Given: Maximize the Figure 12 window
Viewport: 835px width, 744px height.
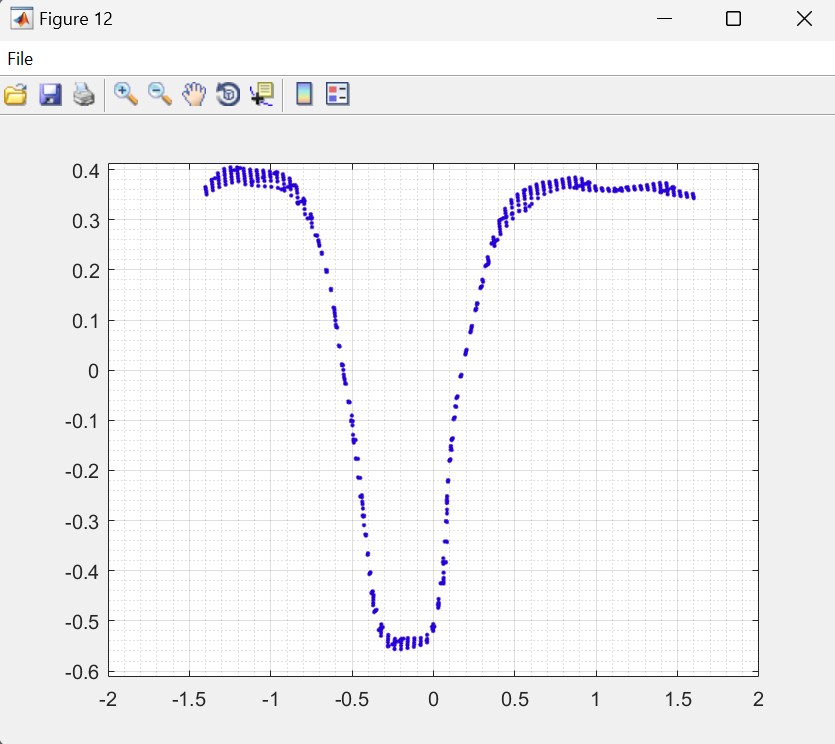Looking at the screenshot, I should (x=733, y=19).
